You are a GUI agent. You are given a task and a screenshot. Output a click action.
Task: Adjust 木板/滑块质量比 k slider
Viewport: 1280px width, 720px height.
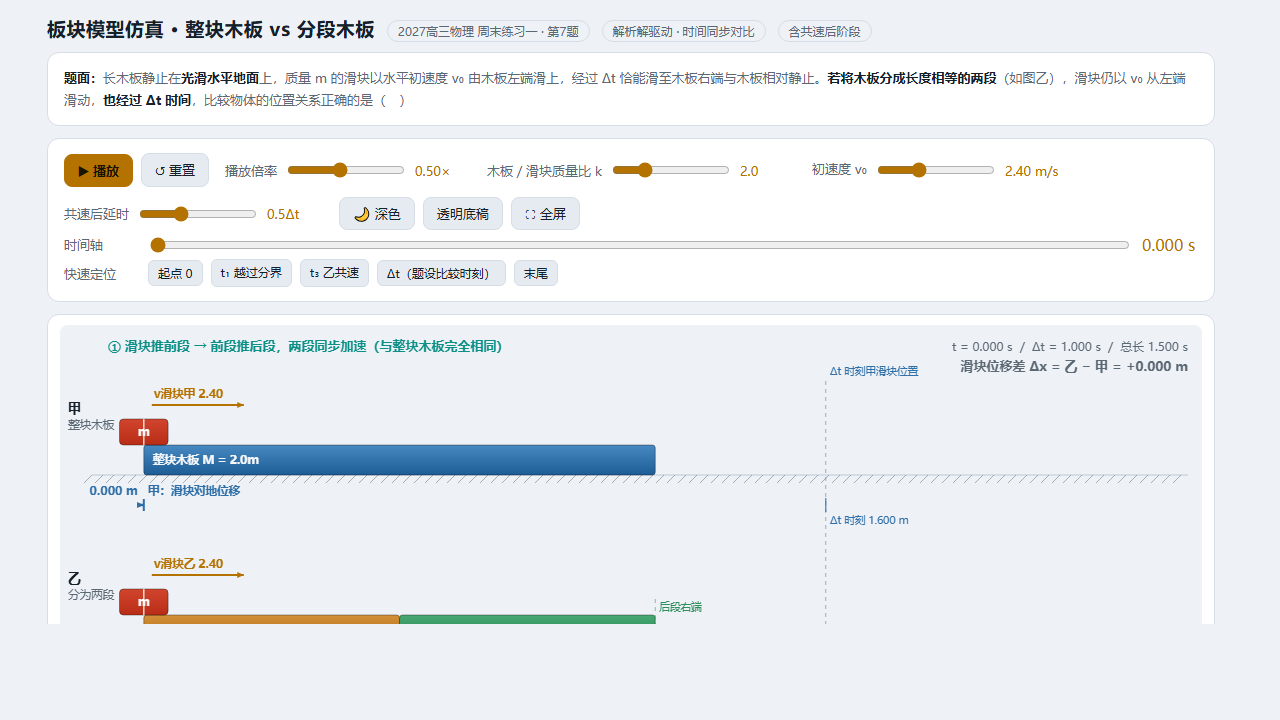(671, 170)
